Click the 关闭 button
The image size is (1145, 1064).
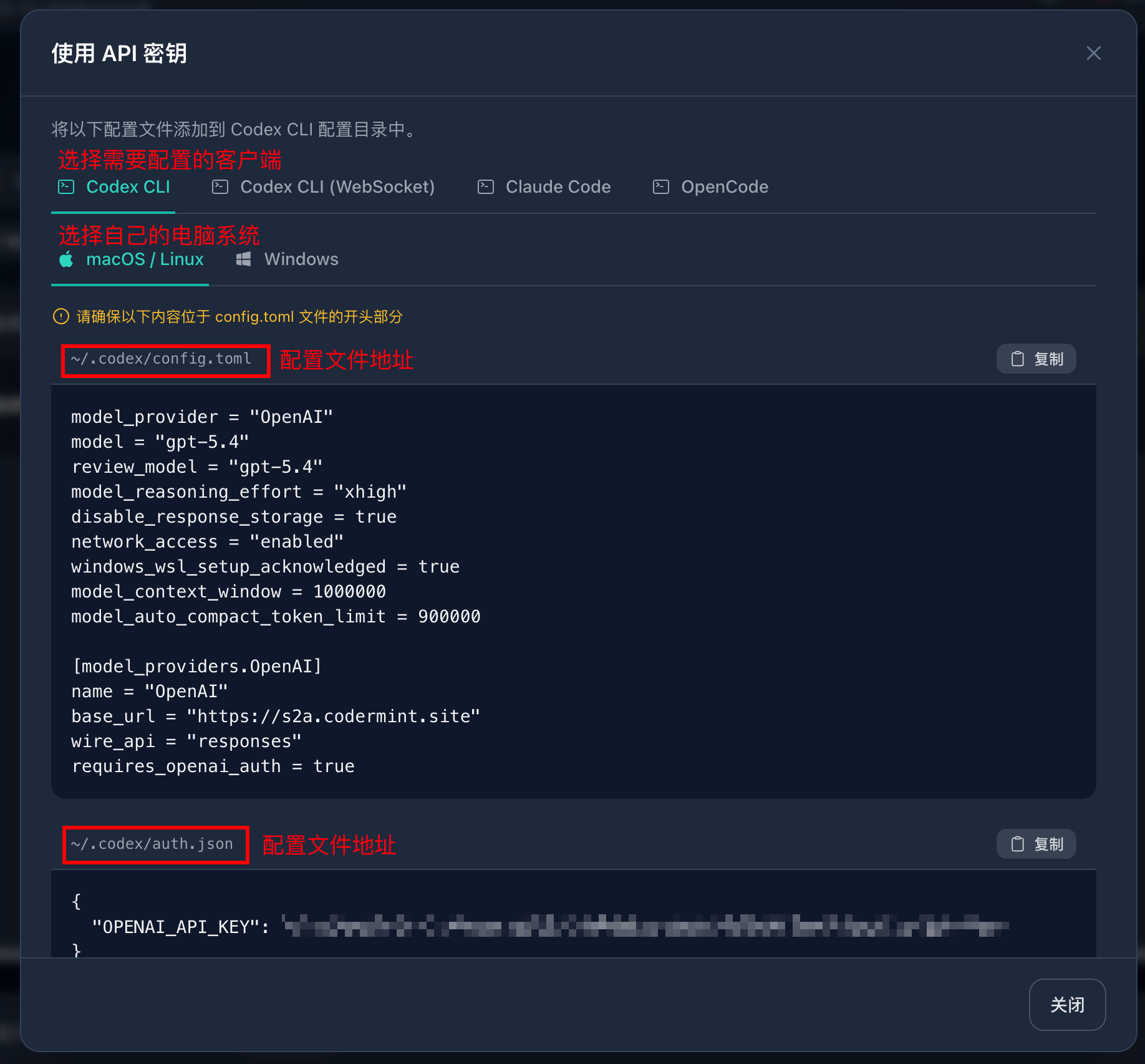tap(1067, 1005)
